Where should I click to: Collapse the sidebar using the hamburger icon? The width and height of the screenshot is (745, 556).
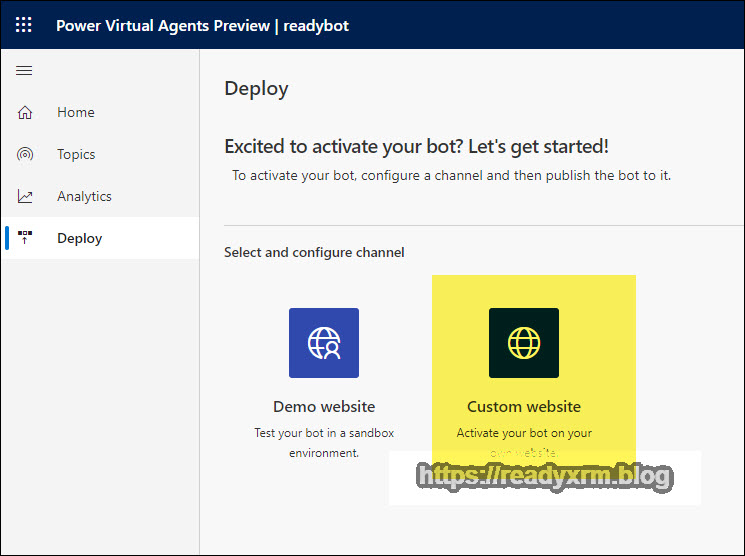coord(25,70)
